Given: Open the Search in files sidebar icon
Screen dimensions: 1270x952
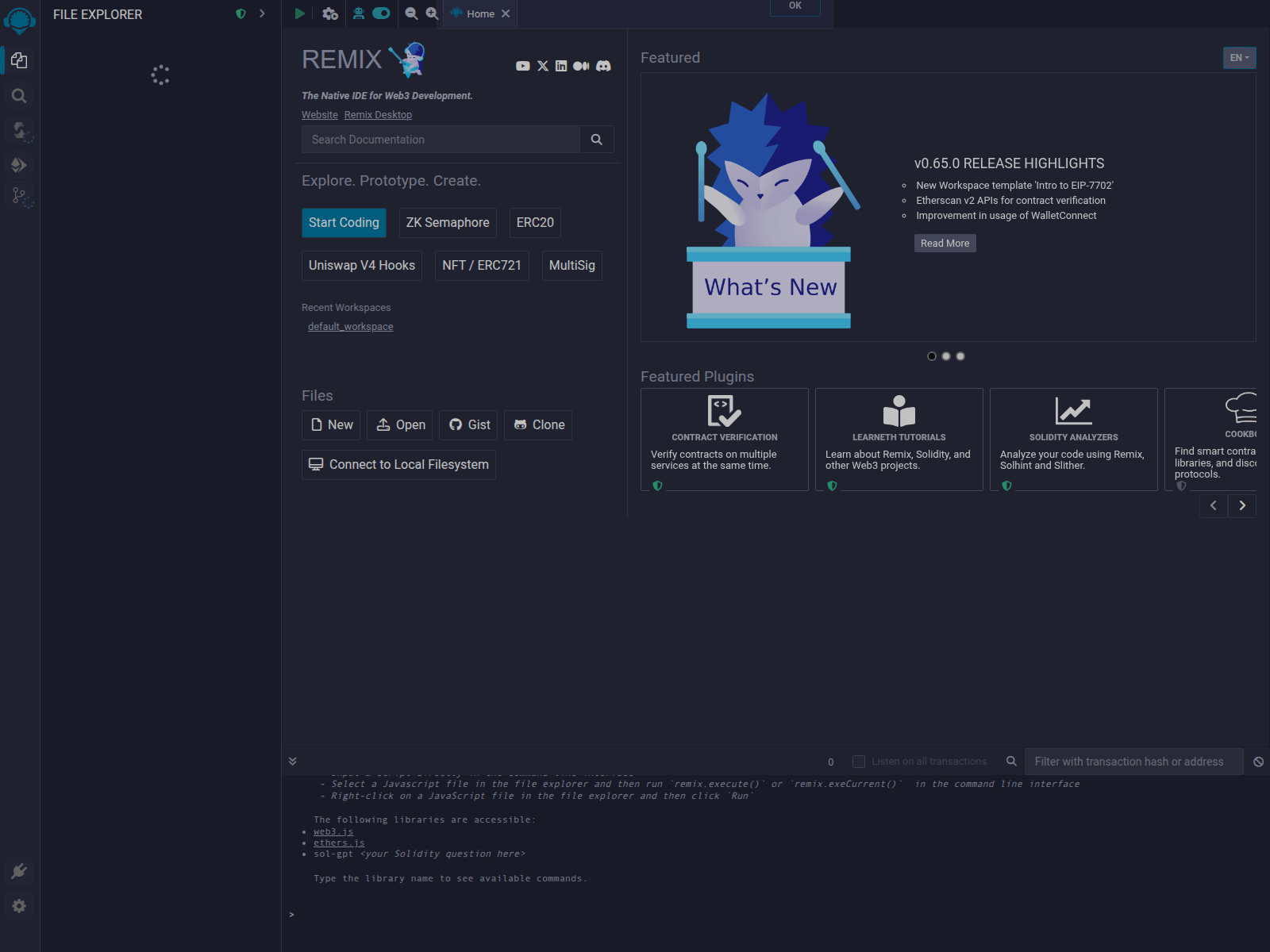Looking at the screenshot, I should (19, 96).
